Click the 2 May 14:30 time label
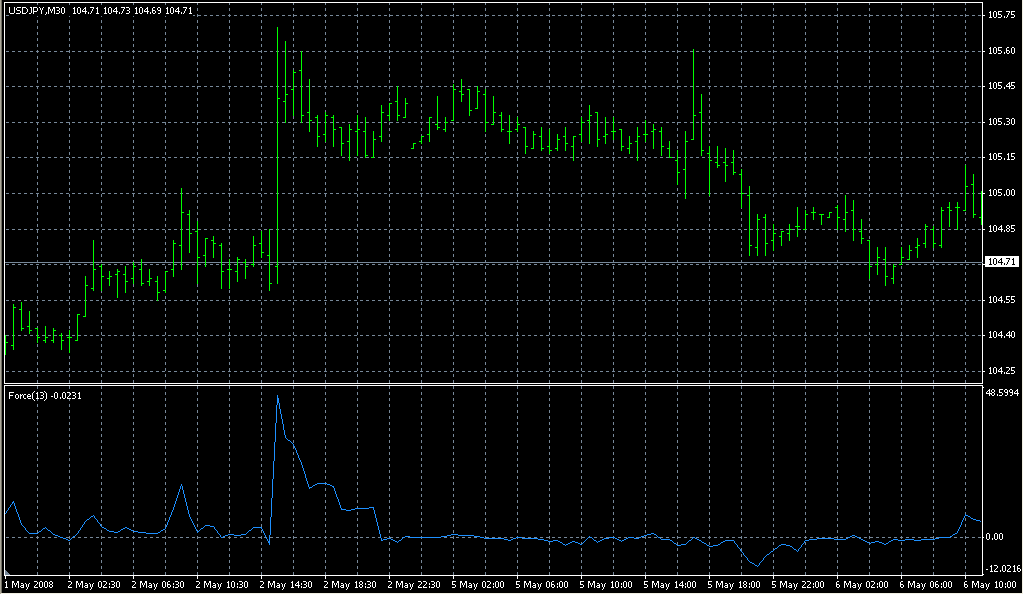 click(x=286, y=585)
